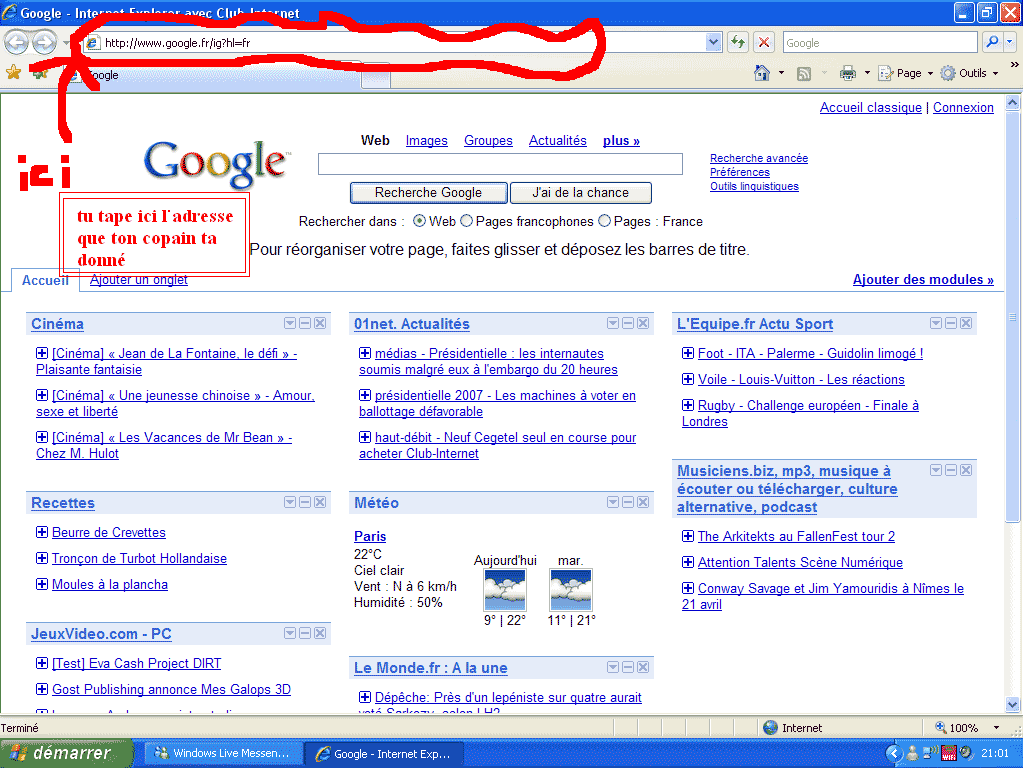Switch to the Images search tab
The height and width of the screenshot is (768, 1024).
pos(426,140)
